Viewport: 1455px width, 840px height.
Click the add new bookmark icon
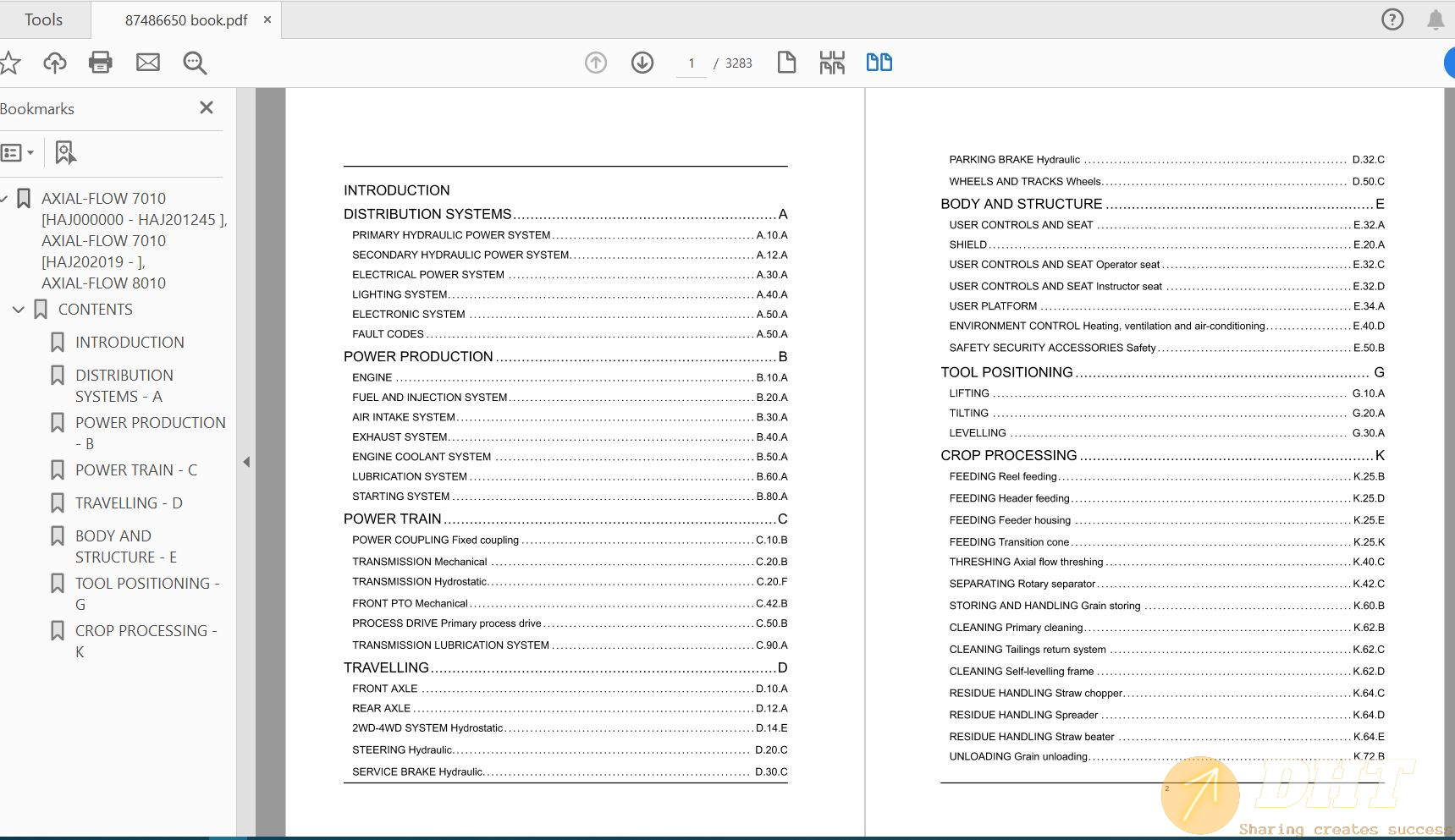pyautogui.click(x=65, y=152)
